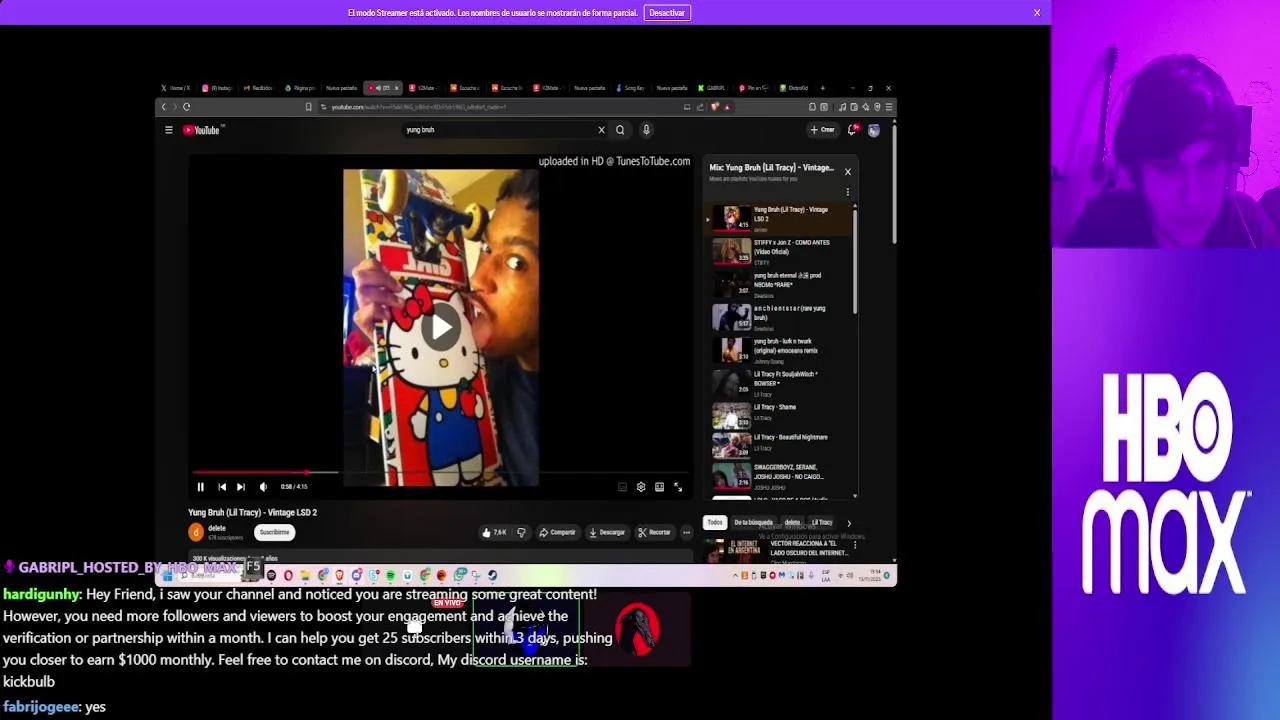
Task: Click the Compartir share button
Action: 557,532
